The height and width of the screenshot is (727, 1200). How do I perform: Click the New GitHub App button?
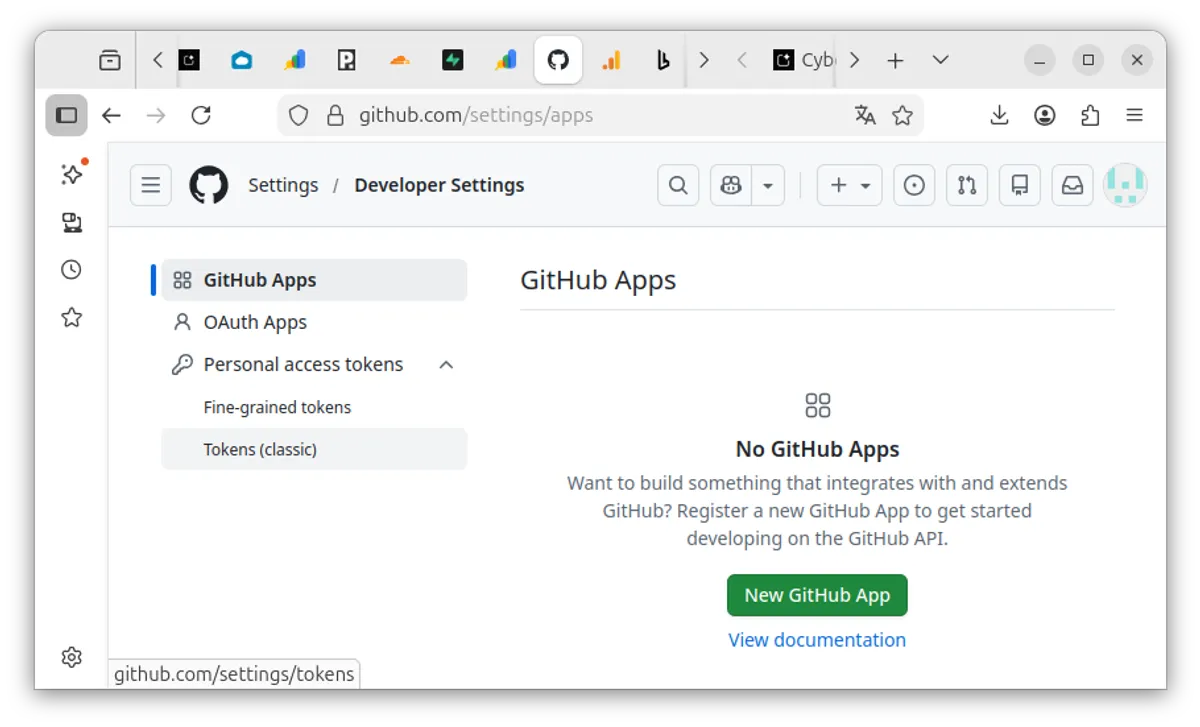pyautogui.click(x=817, y=595)
